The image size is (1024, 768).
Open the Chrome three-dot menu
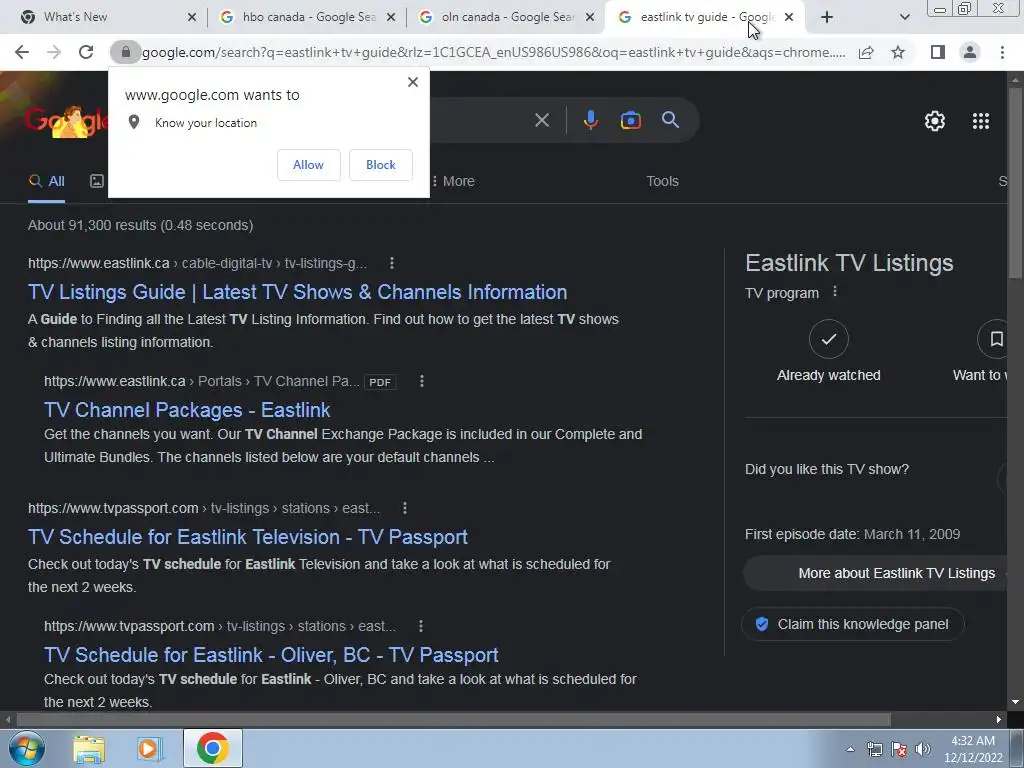(1002, 52)
